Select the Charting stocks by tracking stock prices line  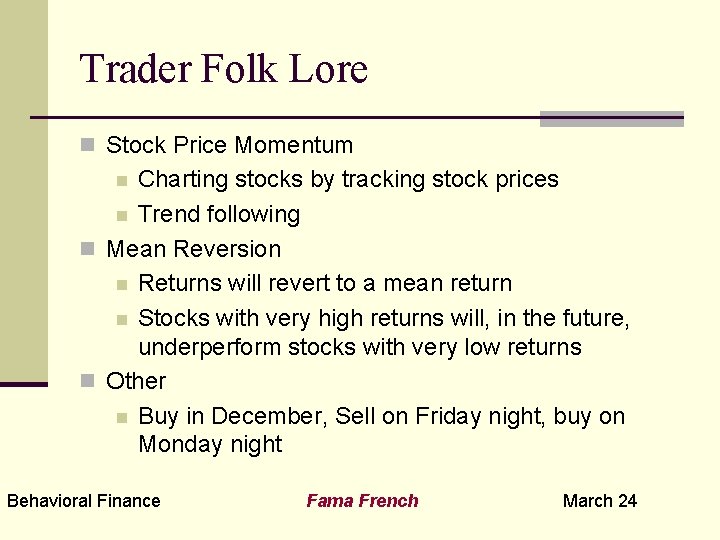click(x=348, y=180)
